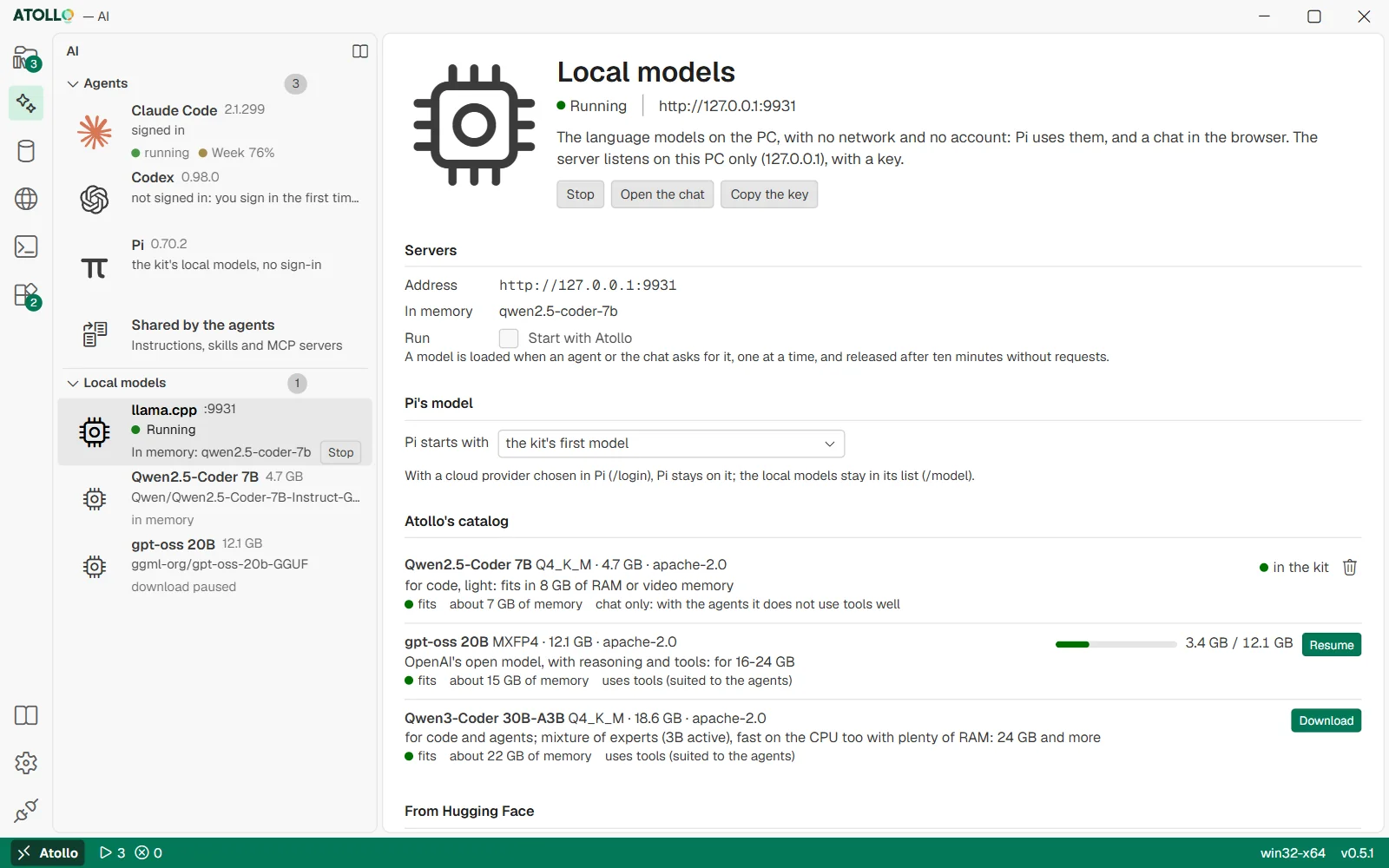Click Open the chat button
Image resolution: width=1389 pixels, height=868 pixels.
pos(662,194)
